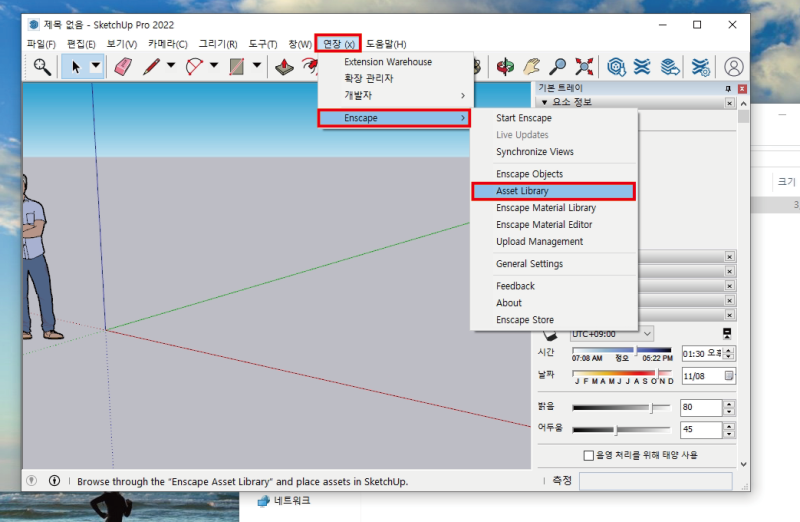
Task: Select the Orbit camera tool
Action: 505,67
